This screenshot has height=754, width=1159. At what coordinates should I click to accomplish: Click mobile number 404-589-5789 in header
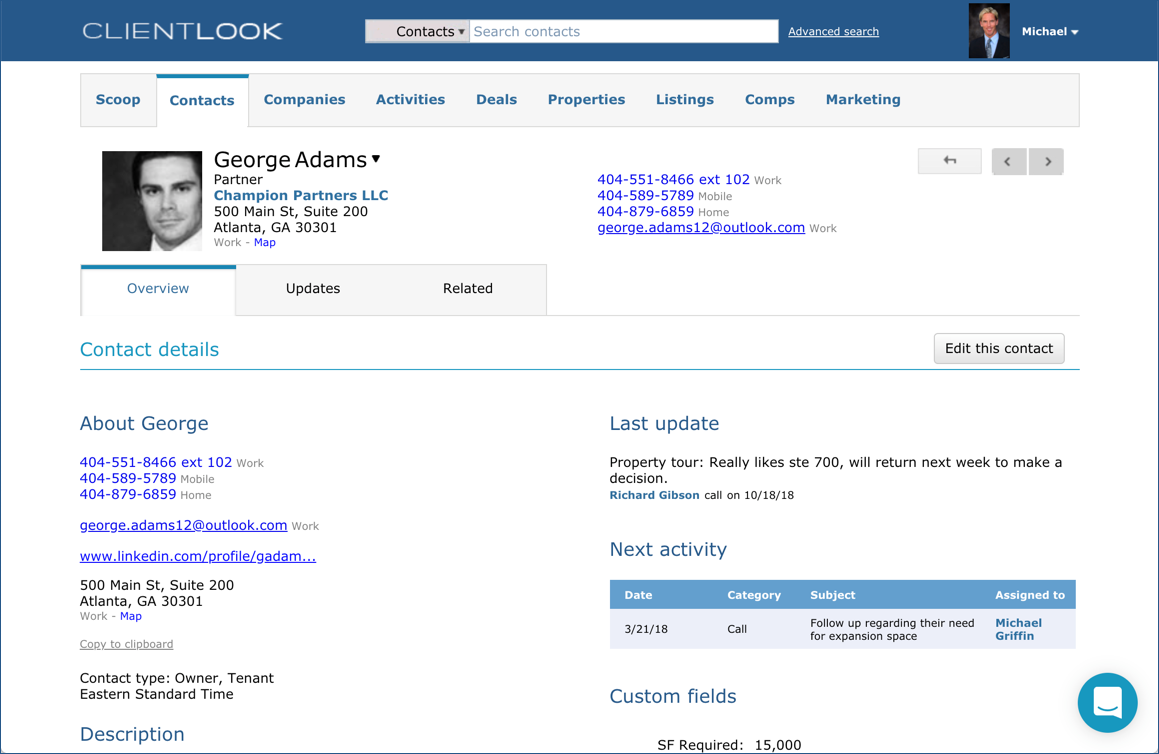[x=645, y=196]
